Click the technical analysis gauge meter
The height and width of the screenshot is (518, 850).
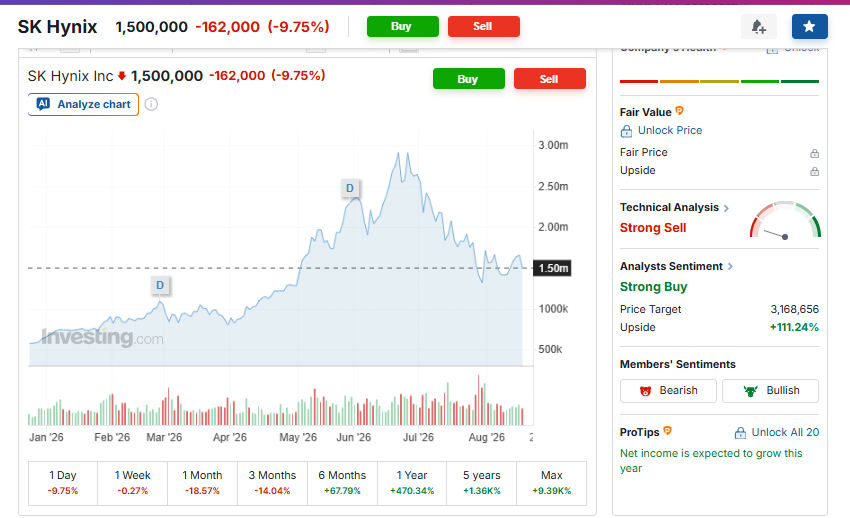(x=785, y=219)
